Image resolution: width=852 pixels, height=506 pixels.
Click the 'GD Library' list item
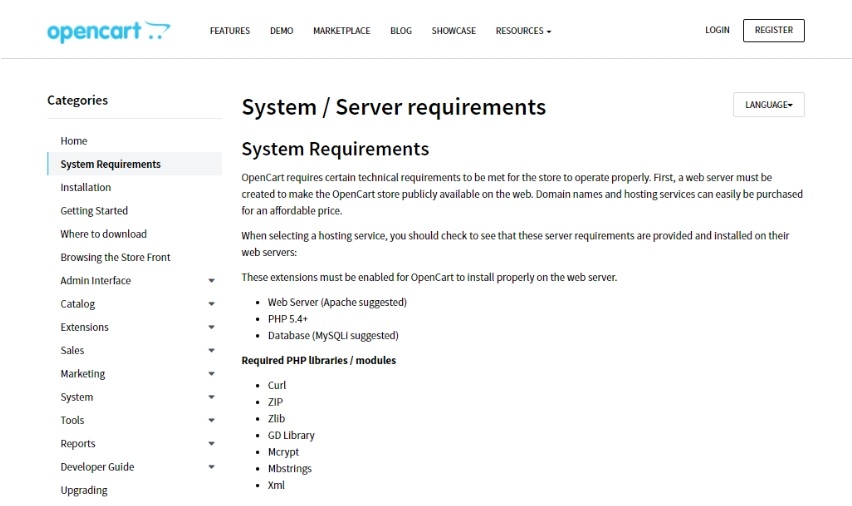pos(291,435)
